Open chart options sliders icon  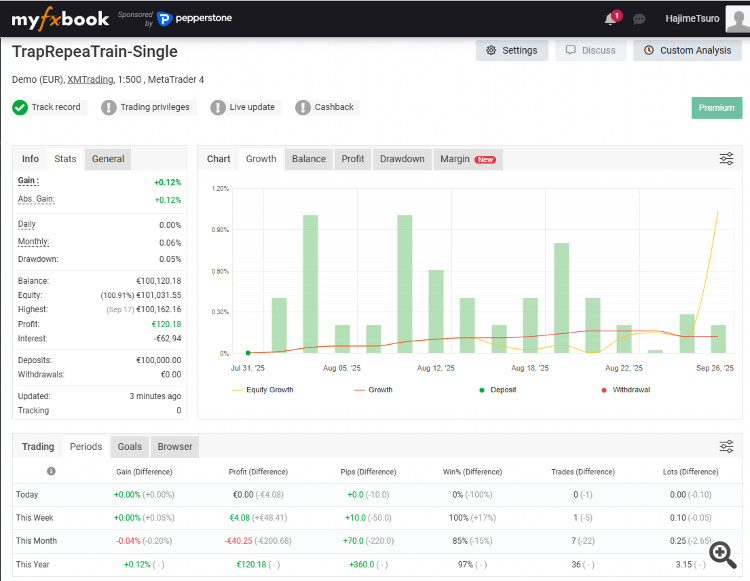(727, 158)
